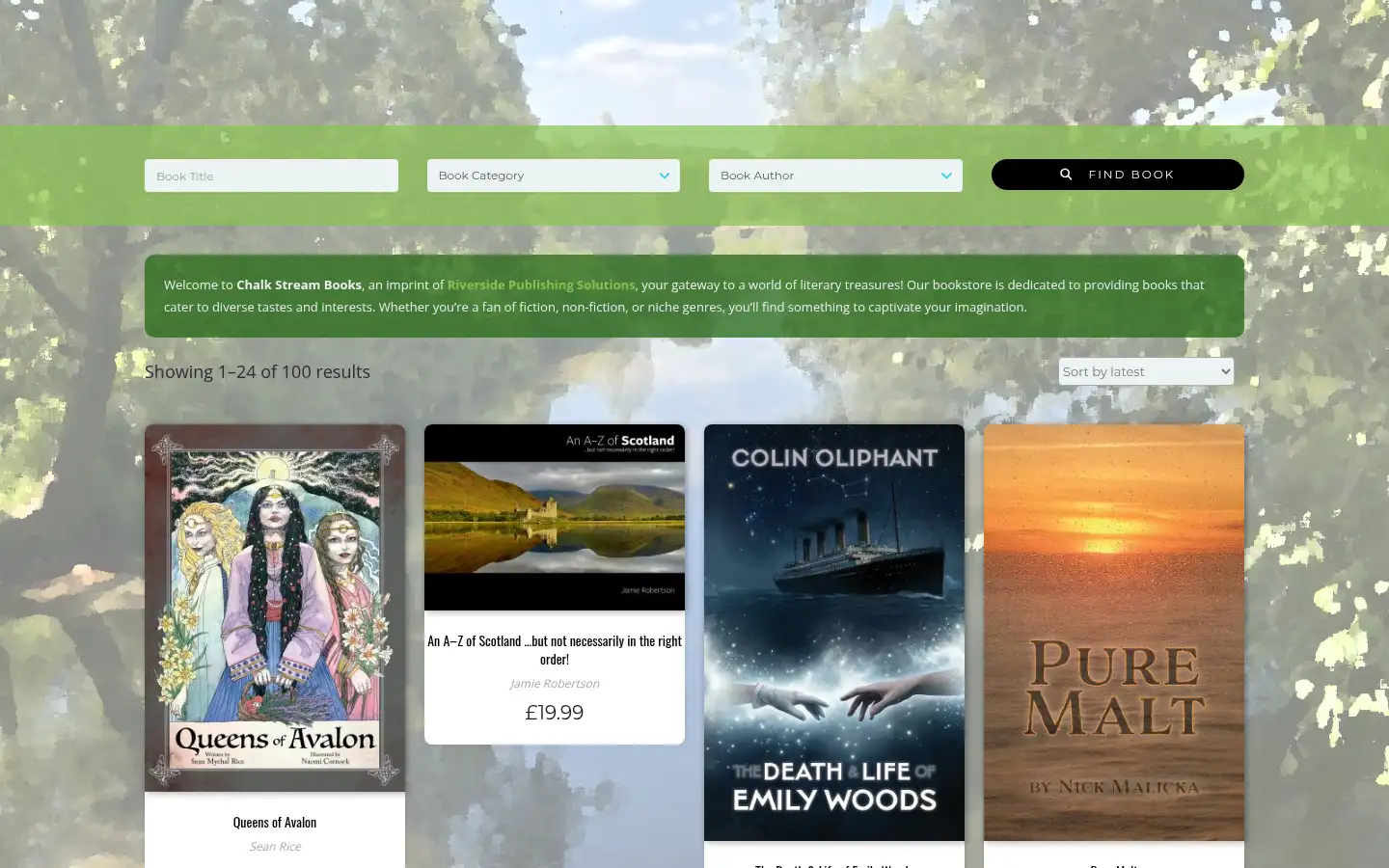This screenshot has height=868, width=1389.
Task: Open the Pure Malt book cover
Action: [x=1114, y=633]
